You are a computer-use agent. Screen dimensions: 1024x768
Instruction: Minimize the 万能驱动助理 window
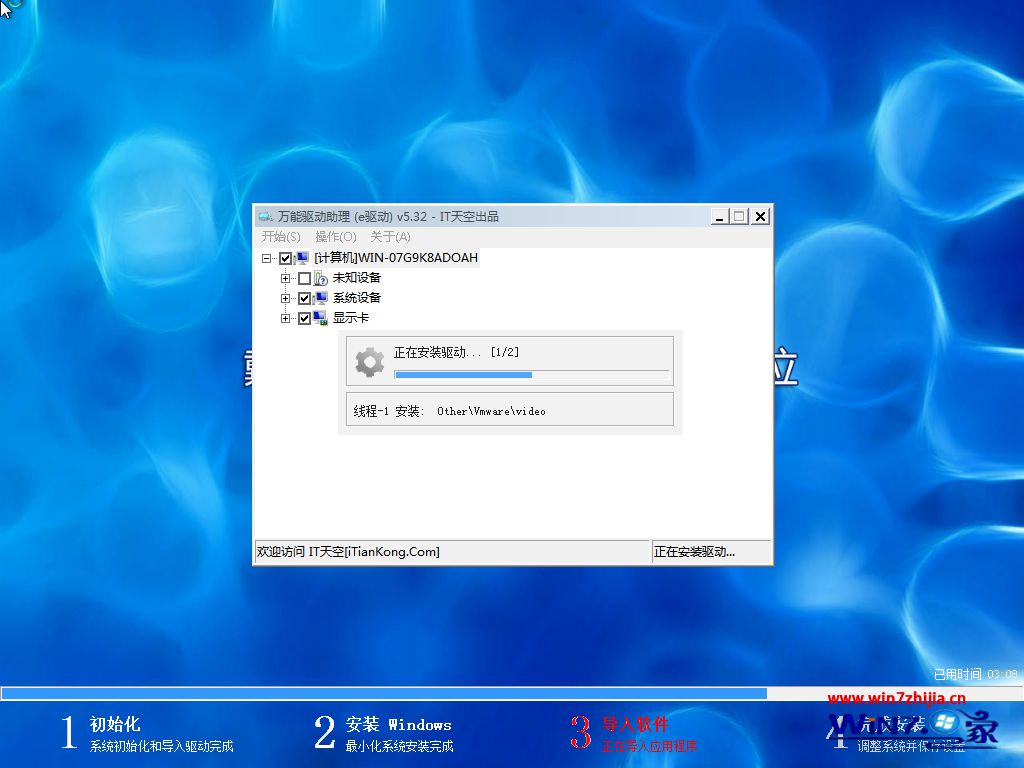[720, 216]
